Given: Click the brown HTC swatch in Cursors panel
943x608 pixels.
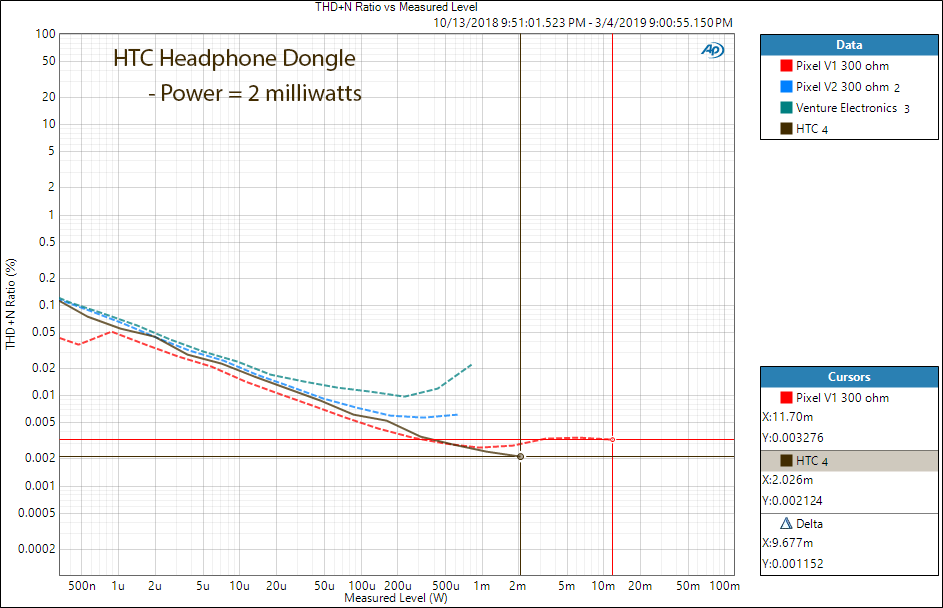Looking at the screenshot, I should (786, 461).
